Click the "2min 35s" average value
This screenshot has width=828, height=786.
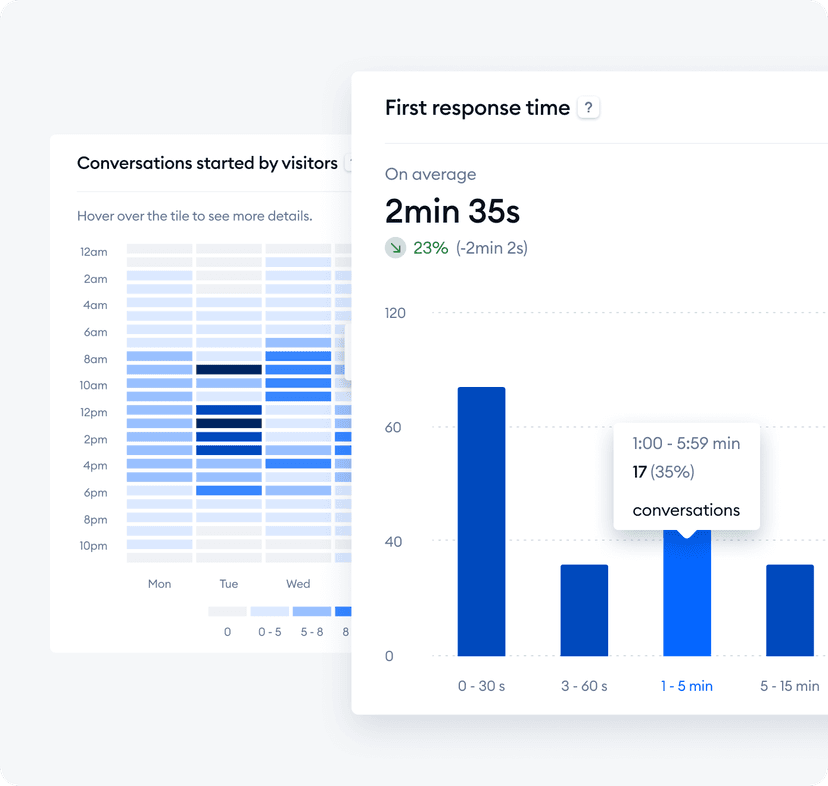click(452, 212)
